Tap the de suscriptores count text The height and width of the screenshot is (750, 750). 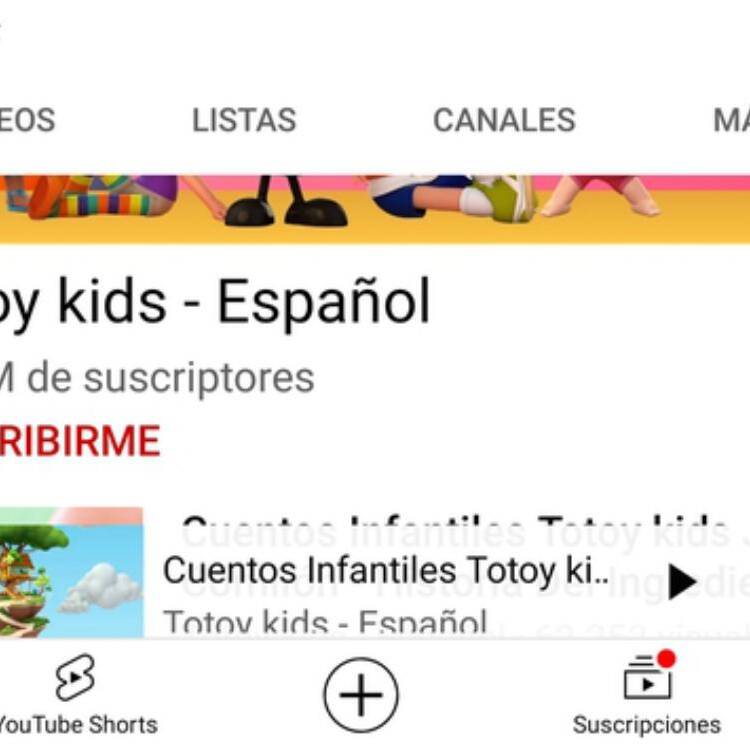pos(157,379)
